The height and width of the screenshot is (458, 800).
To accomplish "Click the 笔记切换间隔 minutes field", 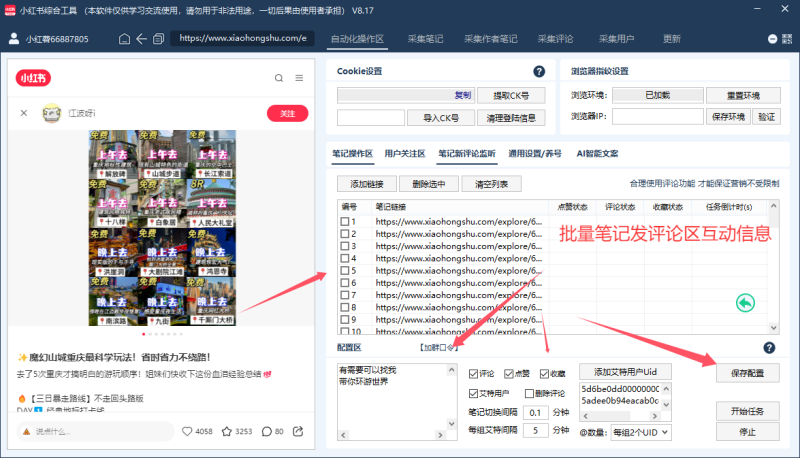I will (535, 413).
